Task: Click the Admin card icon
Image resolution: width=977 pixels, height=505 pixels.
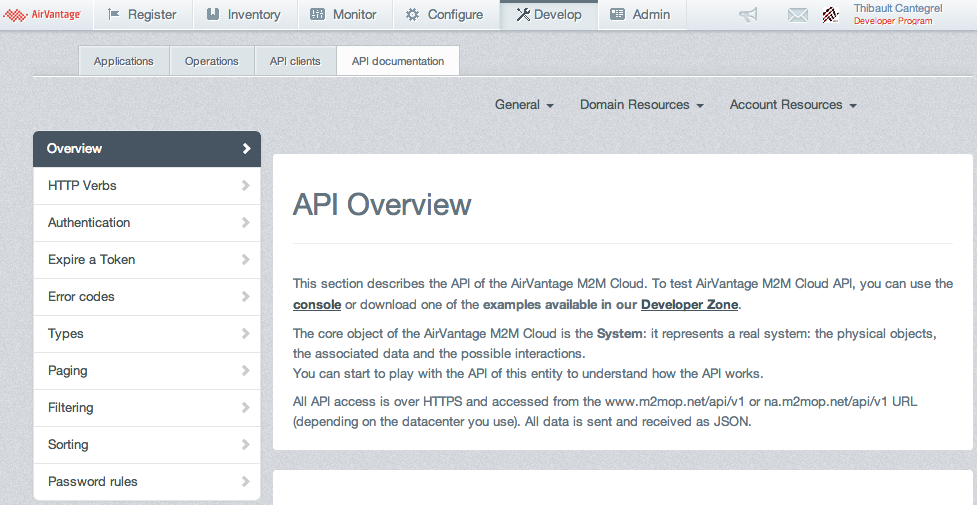Action: 617,14
